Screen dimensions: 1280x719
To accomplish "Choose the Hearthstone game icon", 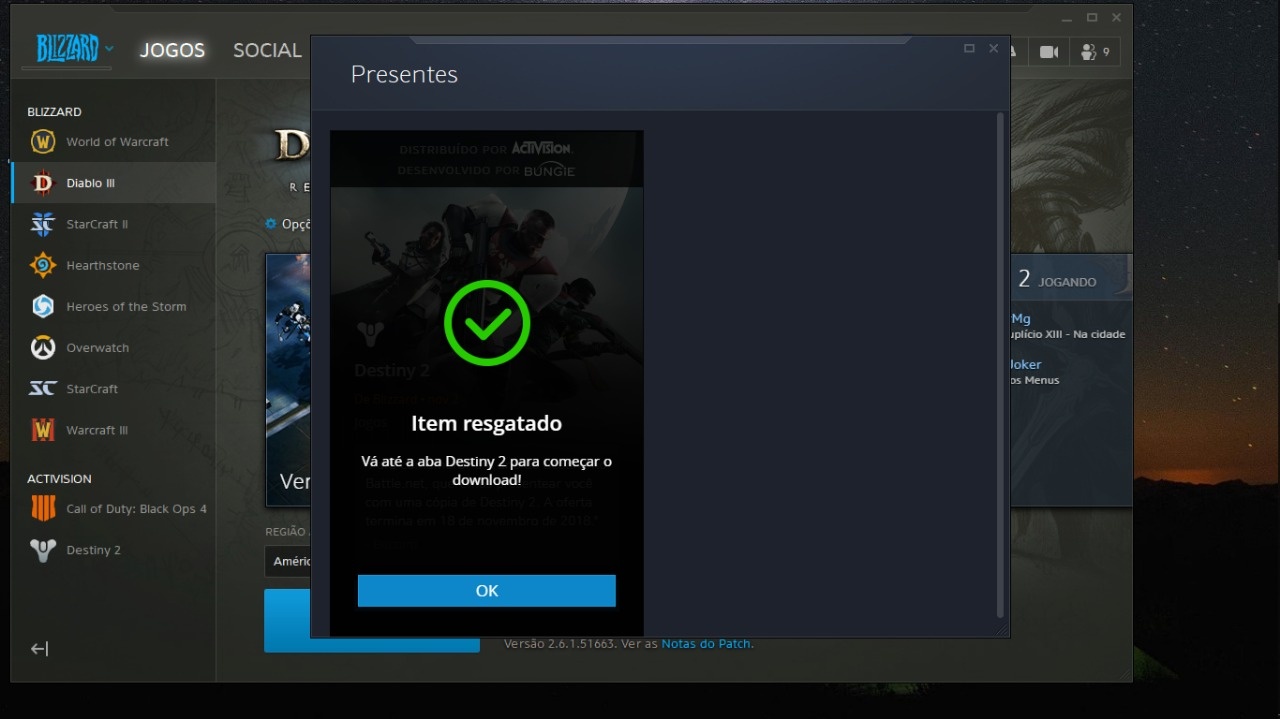I will tap(43, 265).
